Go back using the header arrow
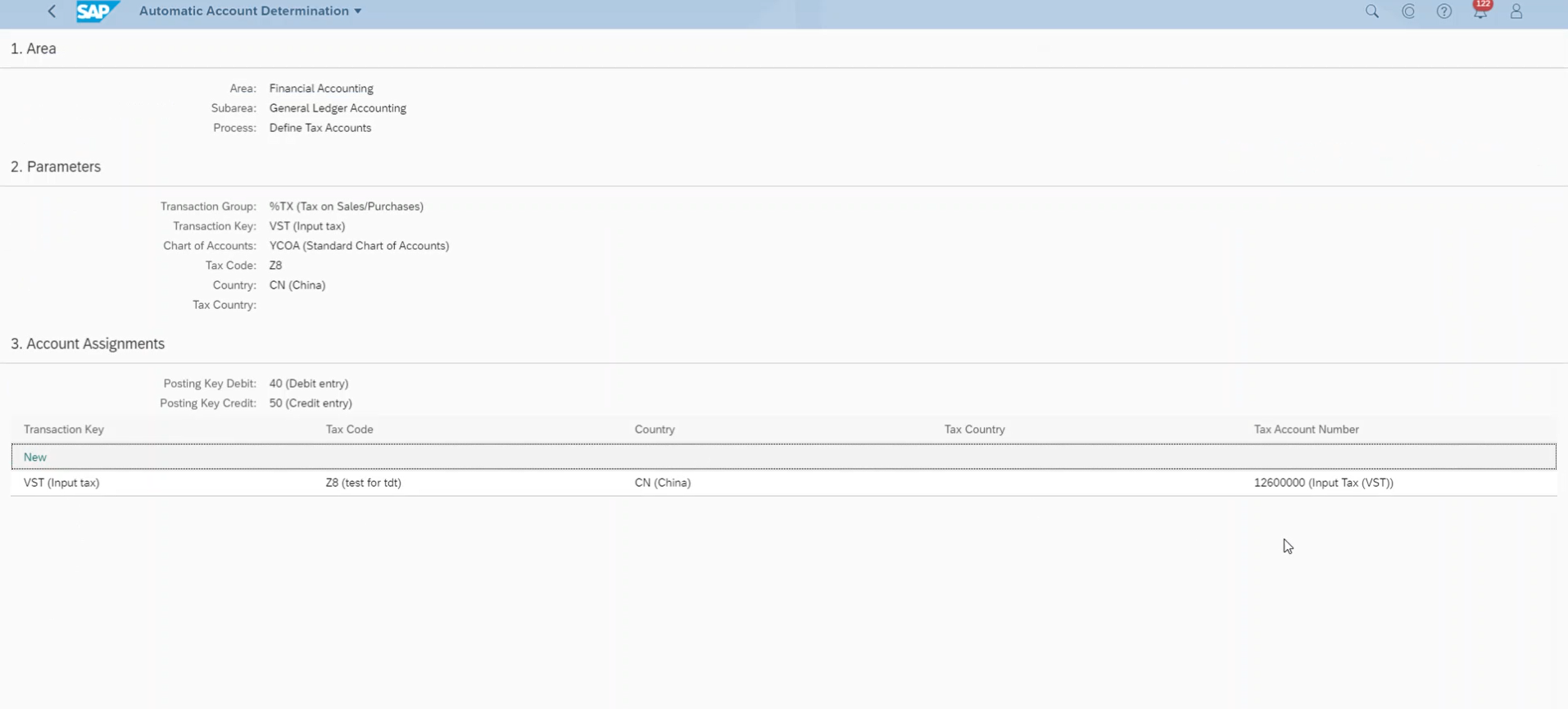 coord(52,11)
